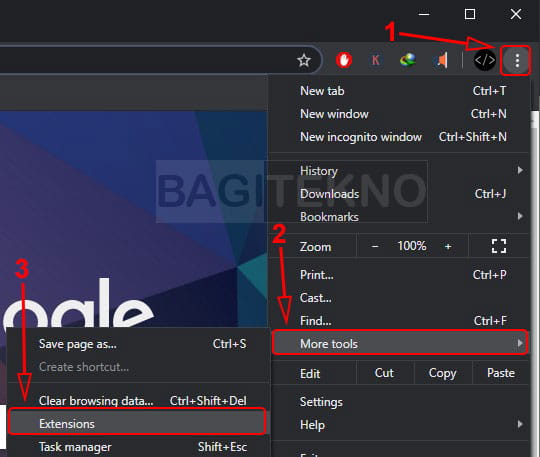
Task: Increase zoom with the plus button
Action: pos(448,246)
